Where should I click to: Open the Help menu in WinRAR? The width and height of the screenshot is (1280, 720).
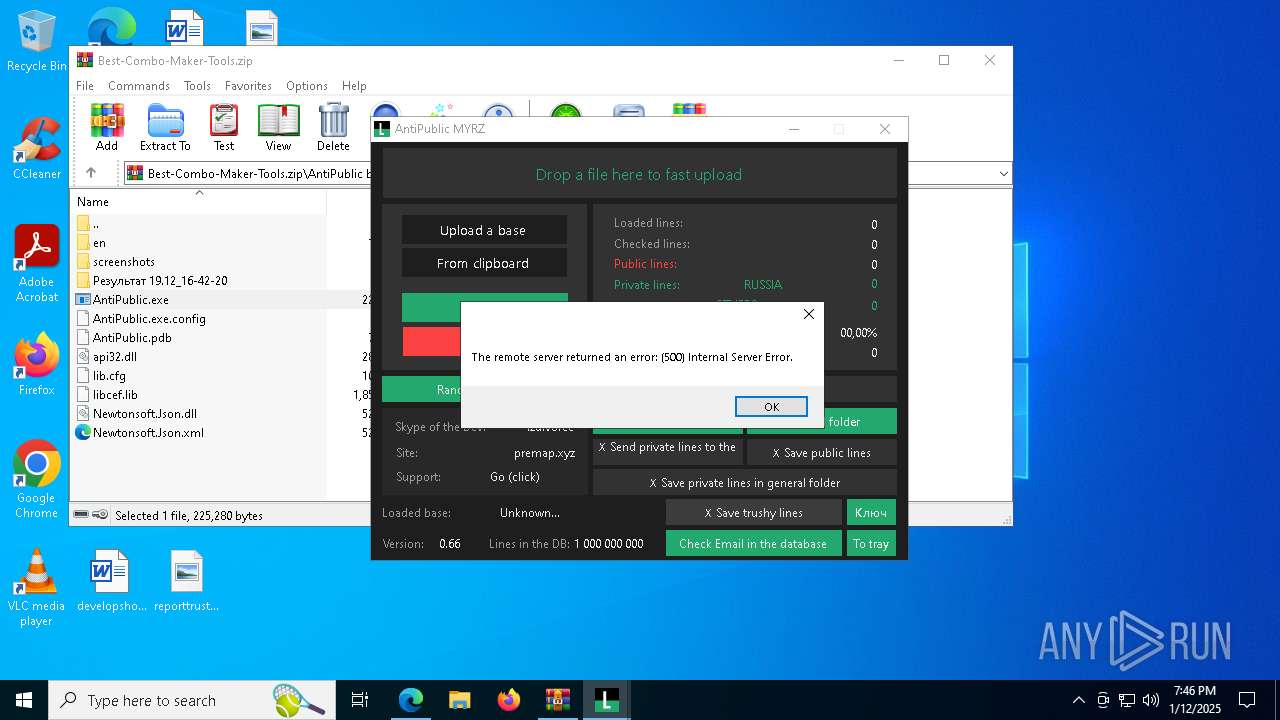(354, 86)
